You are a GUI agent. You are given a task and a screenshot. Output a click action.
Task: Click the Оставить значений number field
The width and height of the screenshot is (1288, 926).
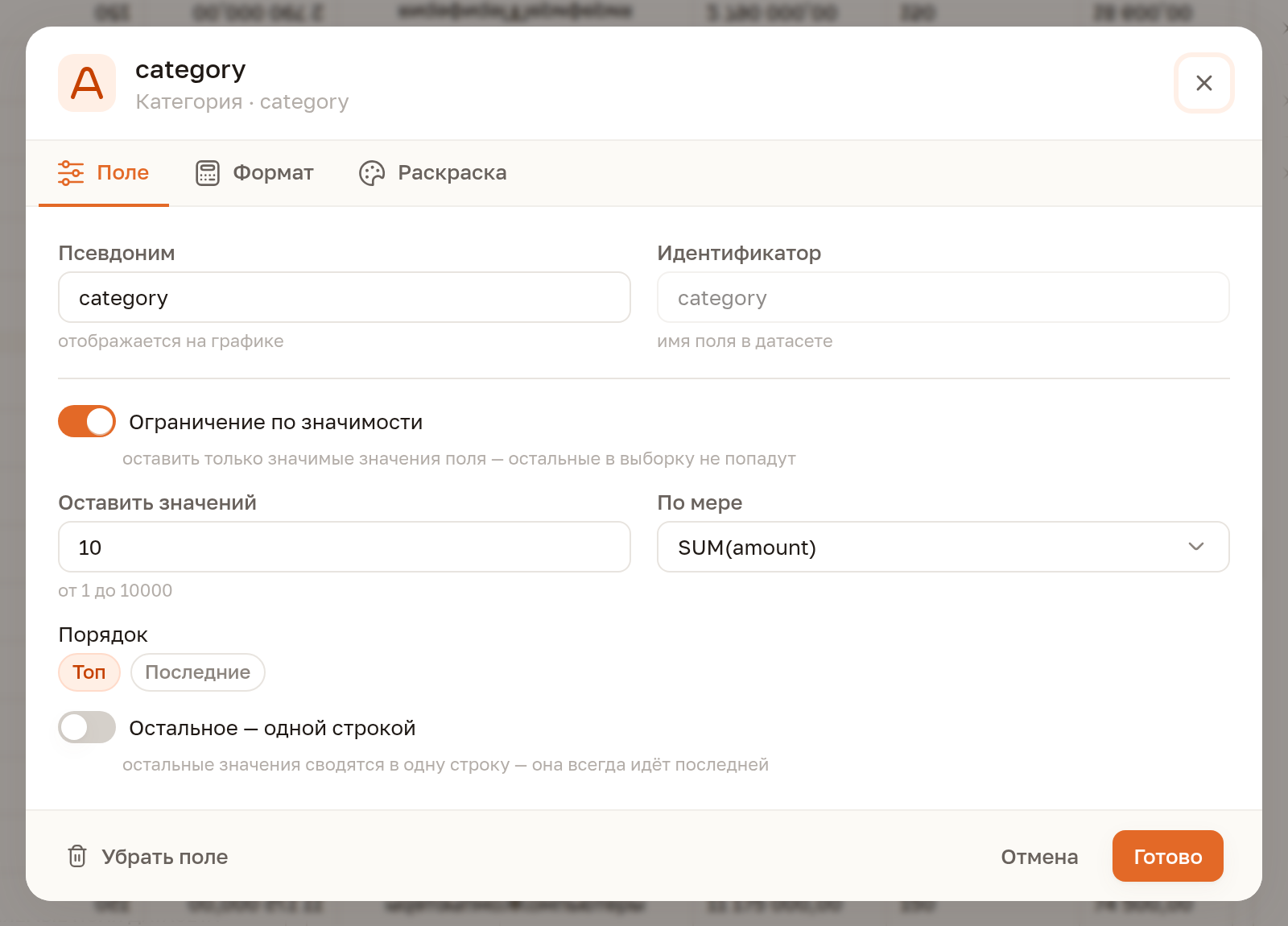[345, 547]
